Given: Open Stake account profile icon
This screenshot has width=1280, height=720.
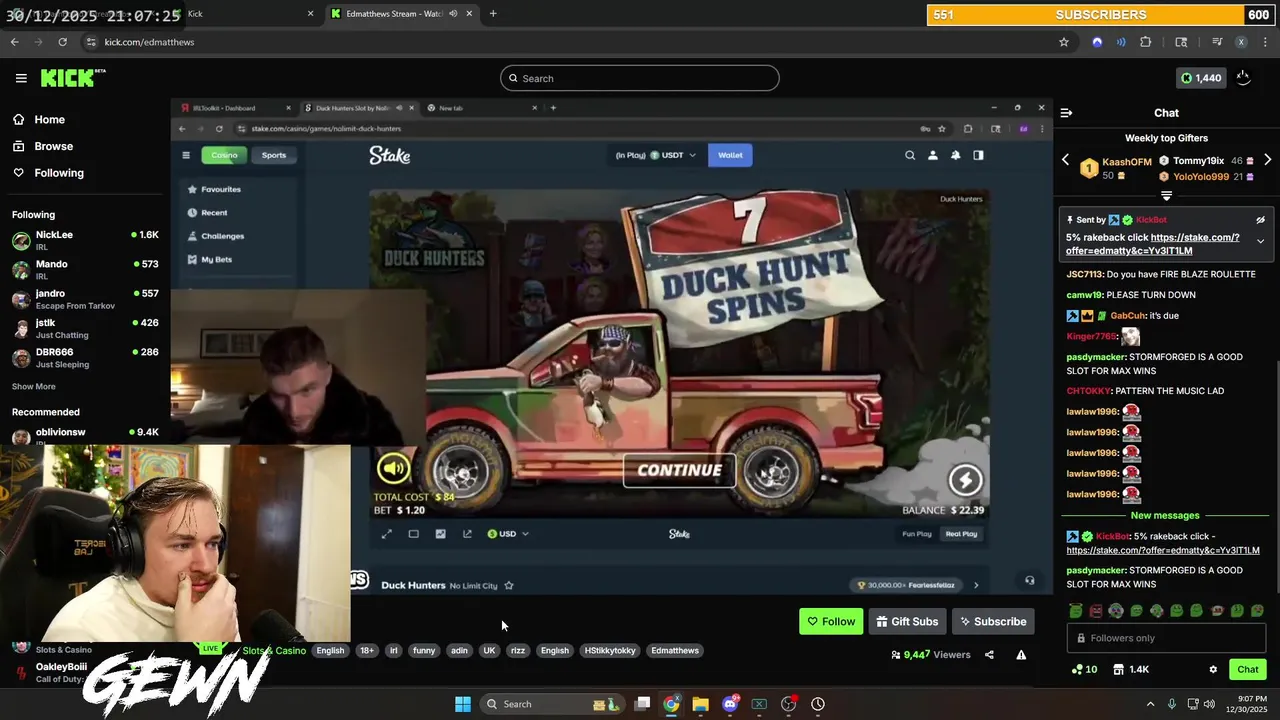Looking at the screenshot, I should point(933,155).
